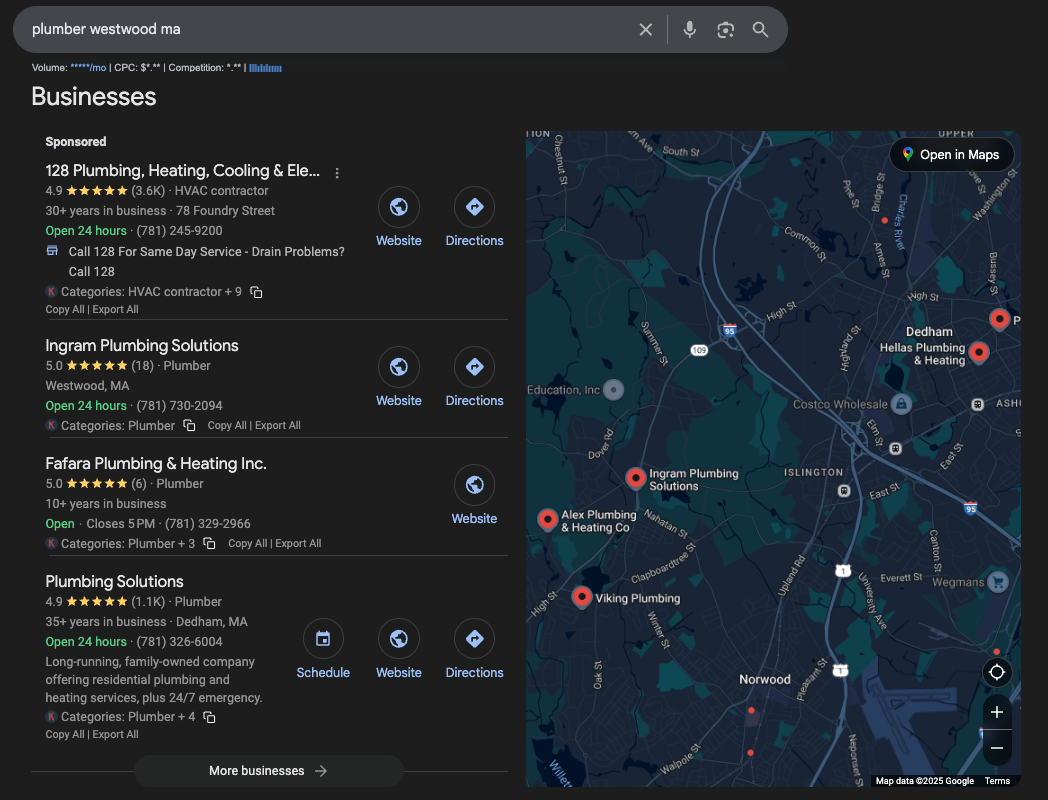Screen dimensions: 1048x800
Task: Click the 1.1K reviews rating for Plumbing Solutions
Action: [x=105, y=602]
